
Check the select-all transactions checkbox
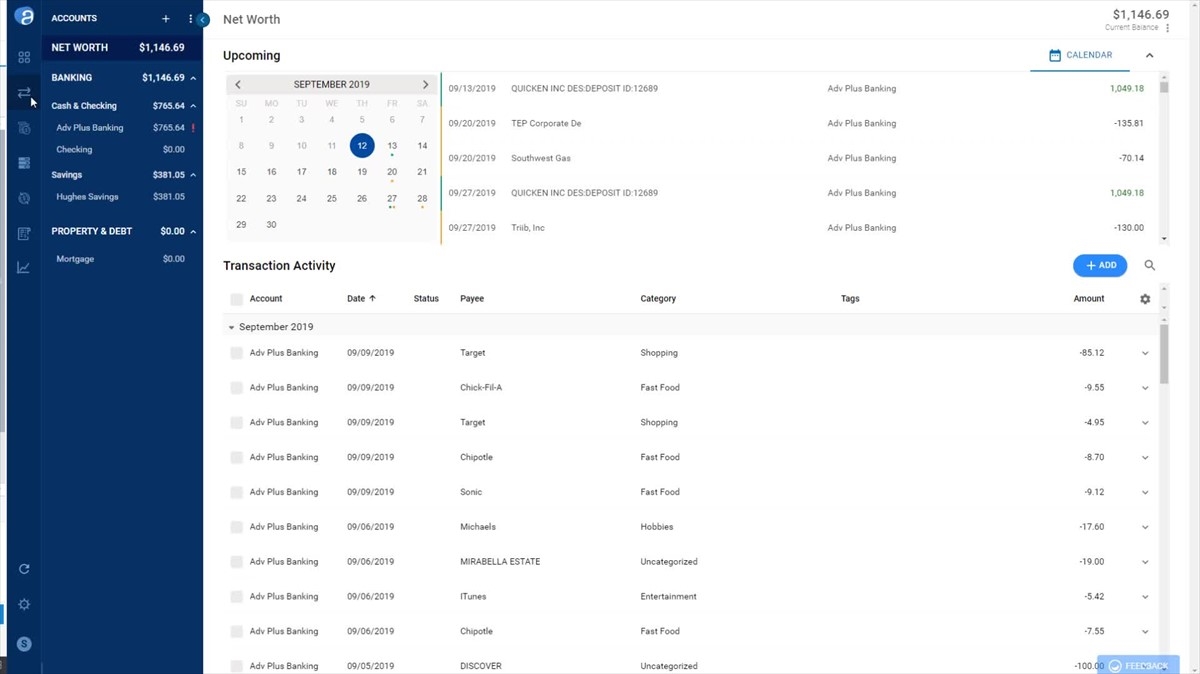[x=236, y=299]
